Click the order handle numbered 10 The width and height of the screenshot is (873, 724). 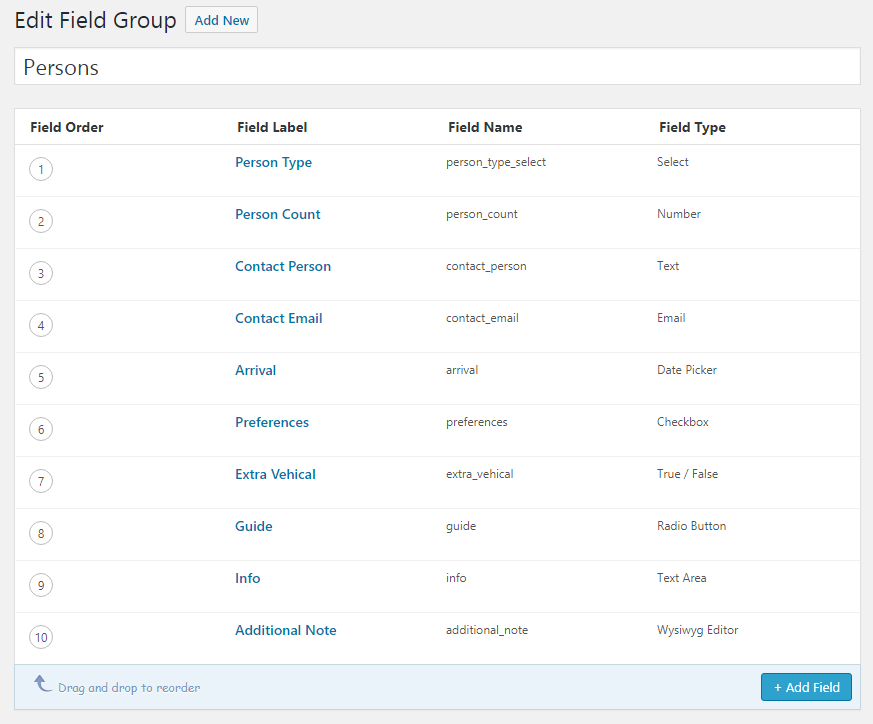pos(41,637)
